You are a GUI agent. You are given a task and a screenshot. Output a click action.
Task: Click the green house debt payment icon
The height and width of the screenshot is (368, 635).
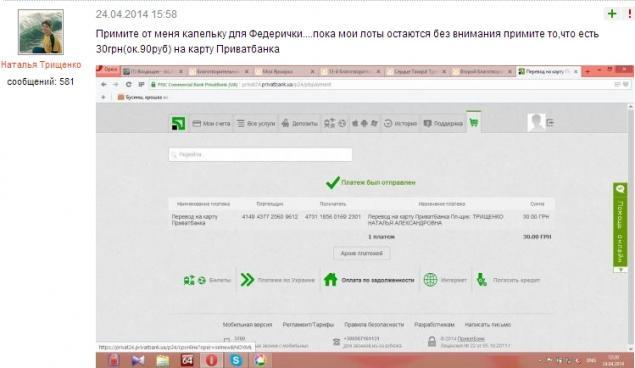[330, 280]
